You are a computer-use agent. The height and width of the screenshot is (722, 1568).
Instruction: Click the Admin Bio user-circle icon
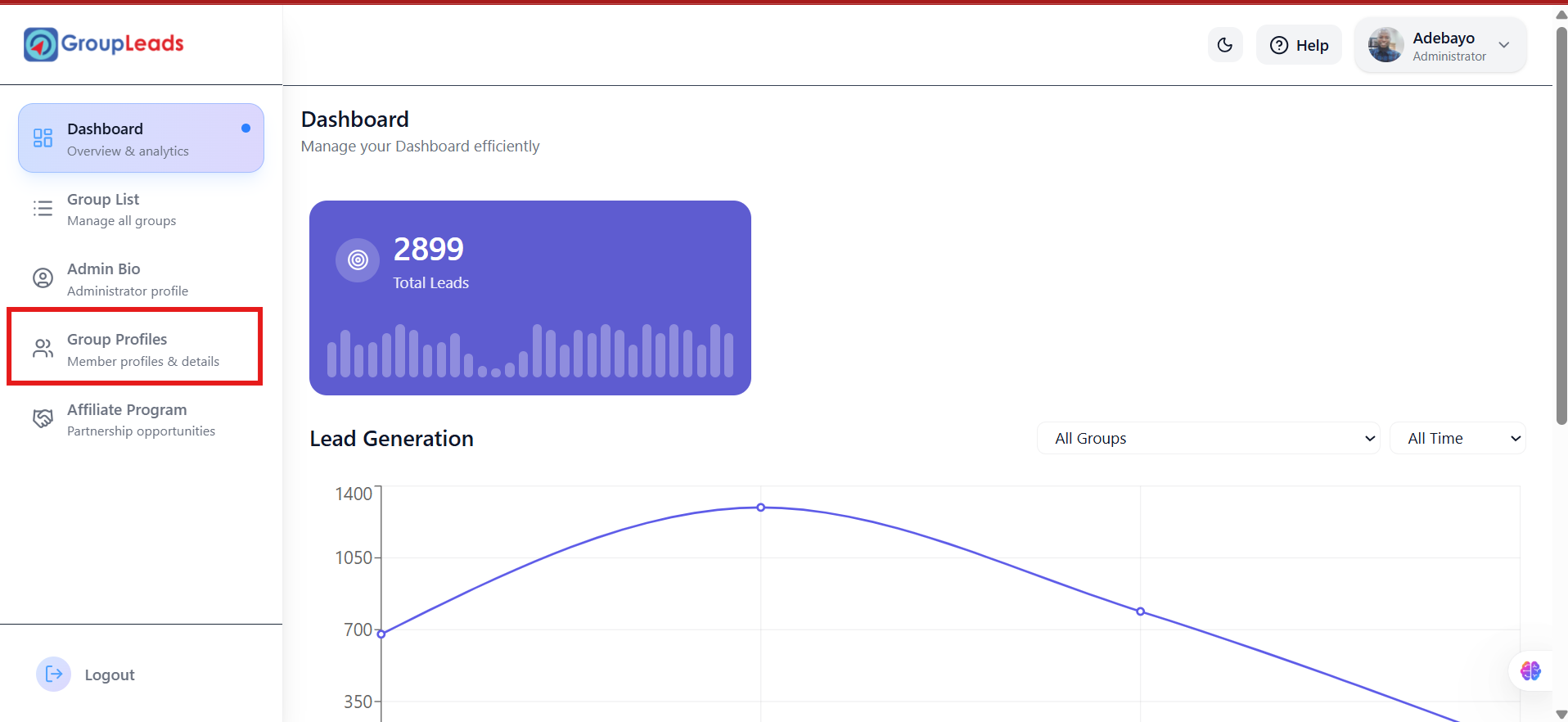coord(43,278)
